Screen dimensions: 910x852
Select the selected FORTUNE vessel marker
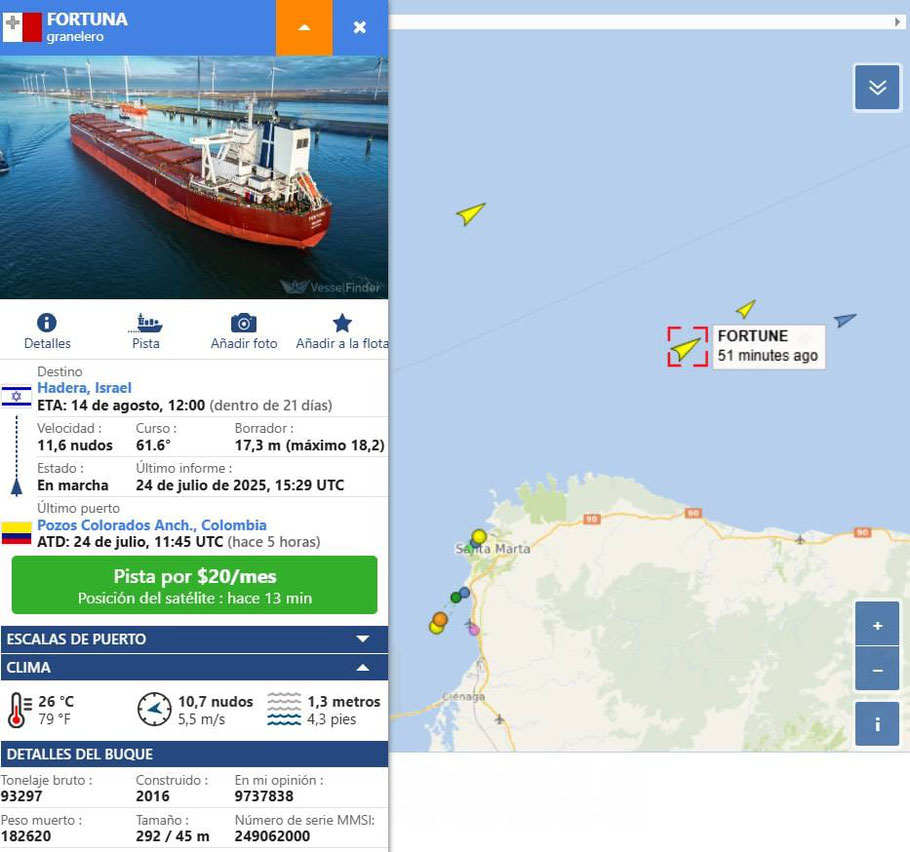[687, 347]
